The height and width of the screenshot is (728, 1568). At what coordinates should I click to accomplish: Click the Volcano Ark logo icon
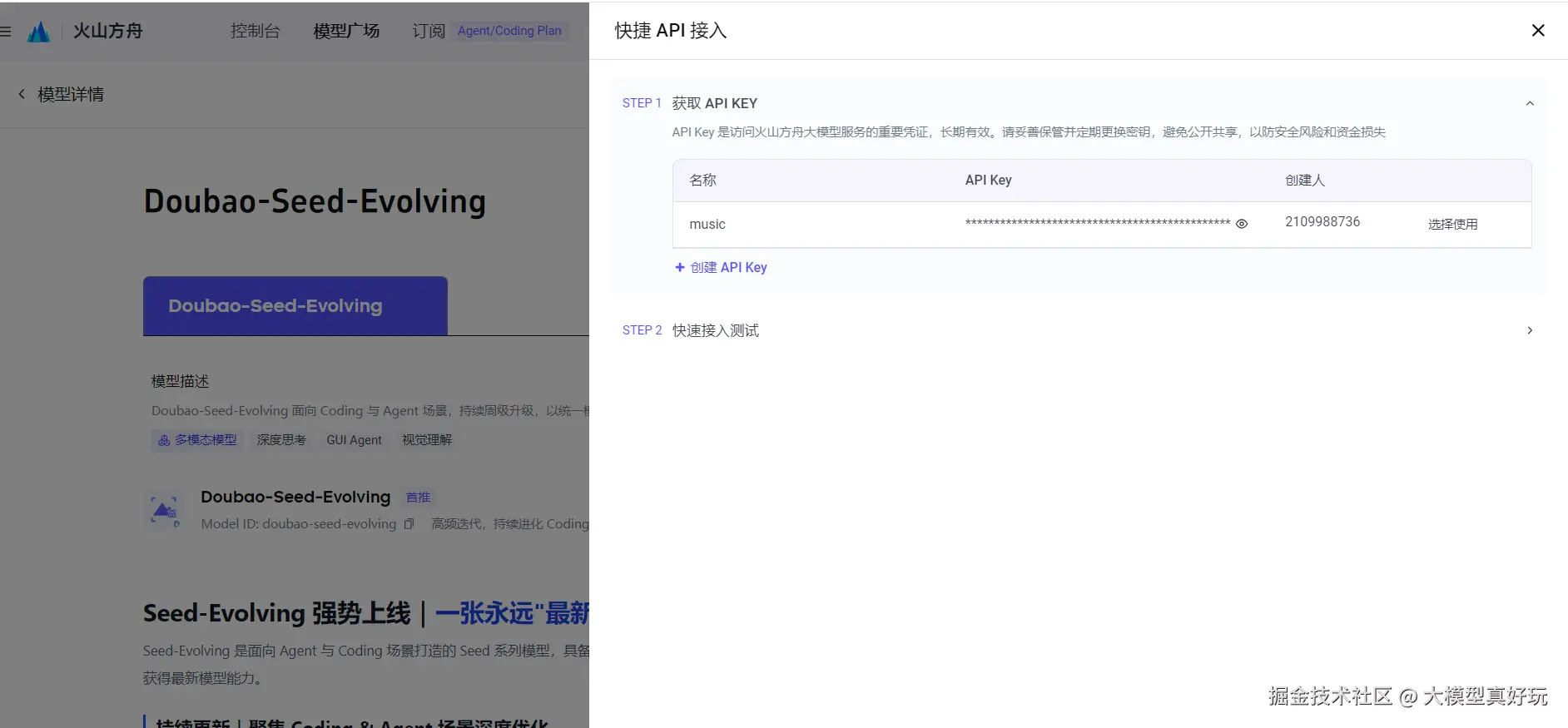38,32
